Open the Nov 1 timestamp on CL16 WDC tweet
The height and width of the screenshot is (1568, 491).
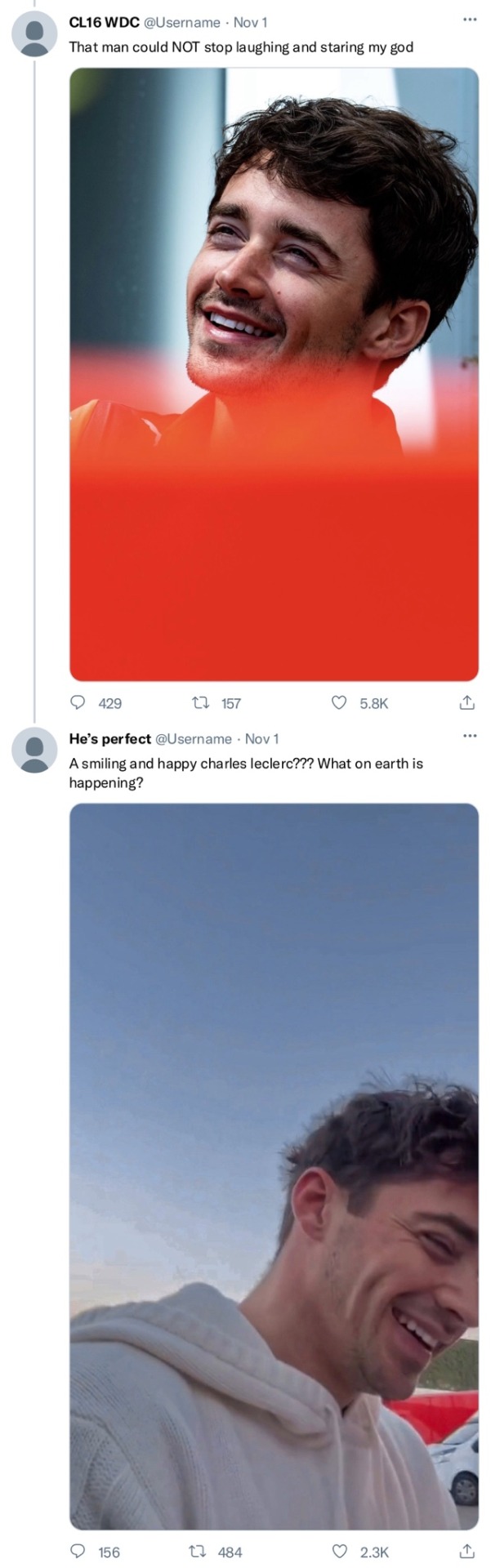tap(250, 23)
